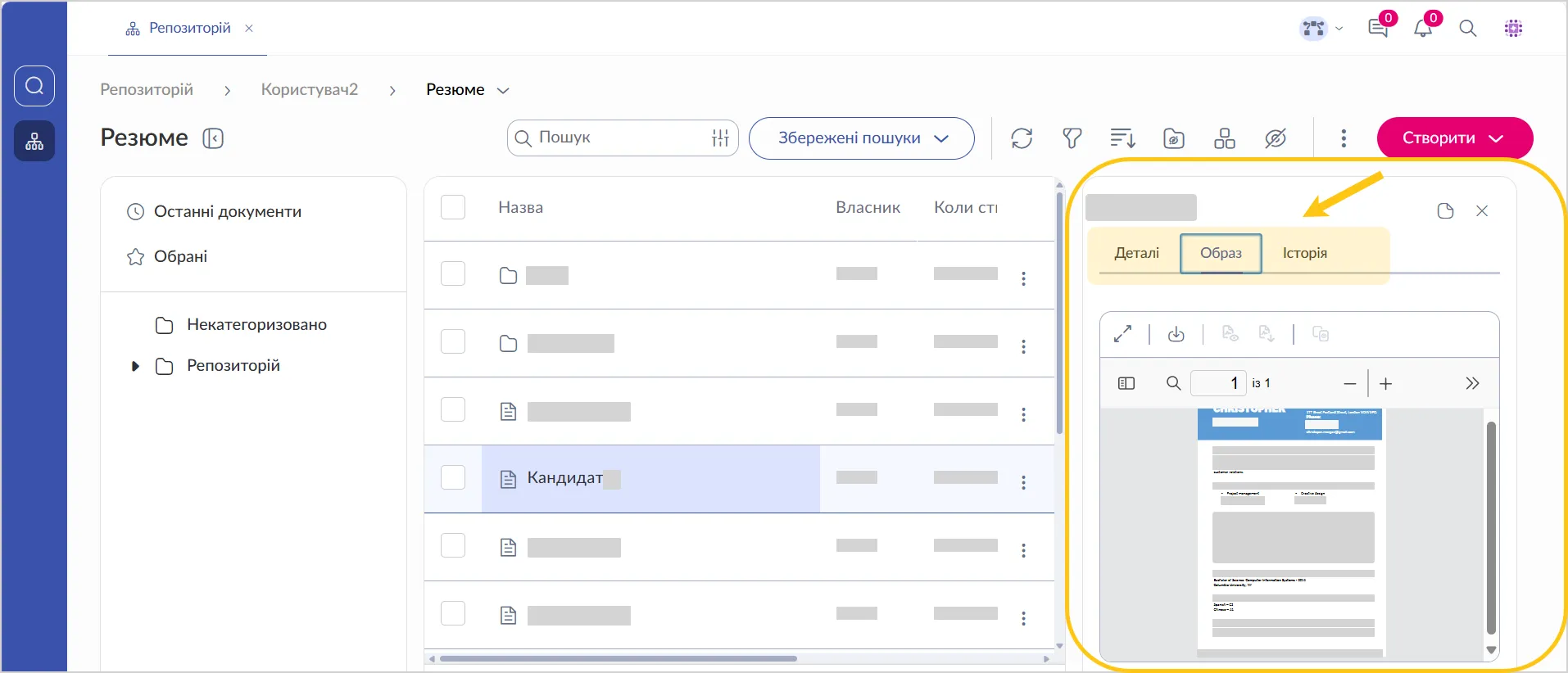Expand preview to full screen
Viewport: 1568px width, 673px height.
coord(1122,334)
